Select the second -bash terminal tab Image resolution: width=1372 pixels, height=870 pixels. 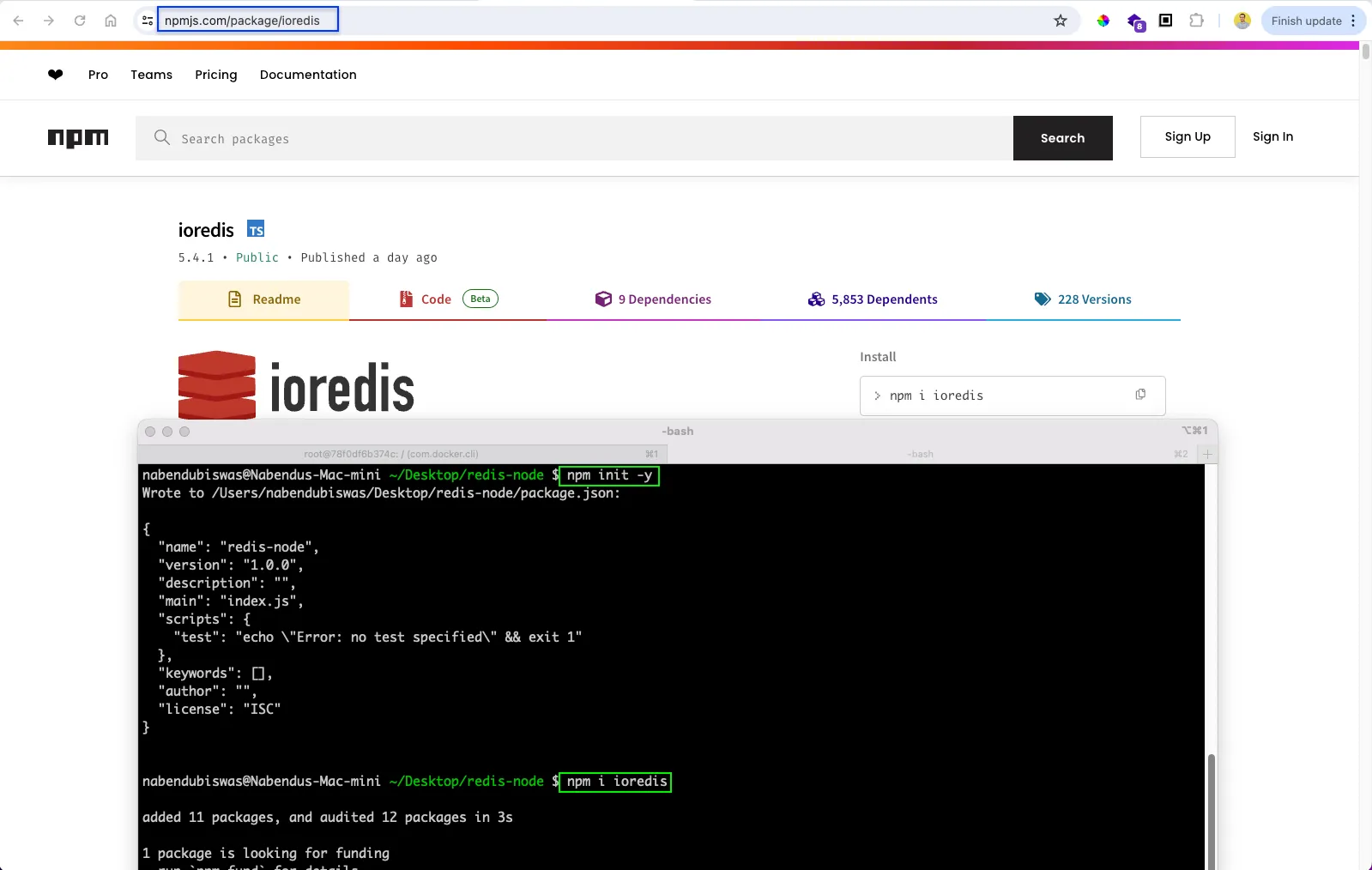[922, 454]
